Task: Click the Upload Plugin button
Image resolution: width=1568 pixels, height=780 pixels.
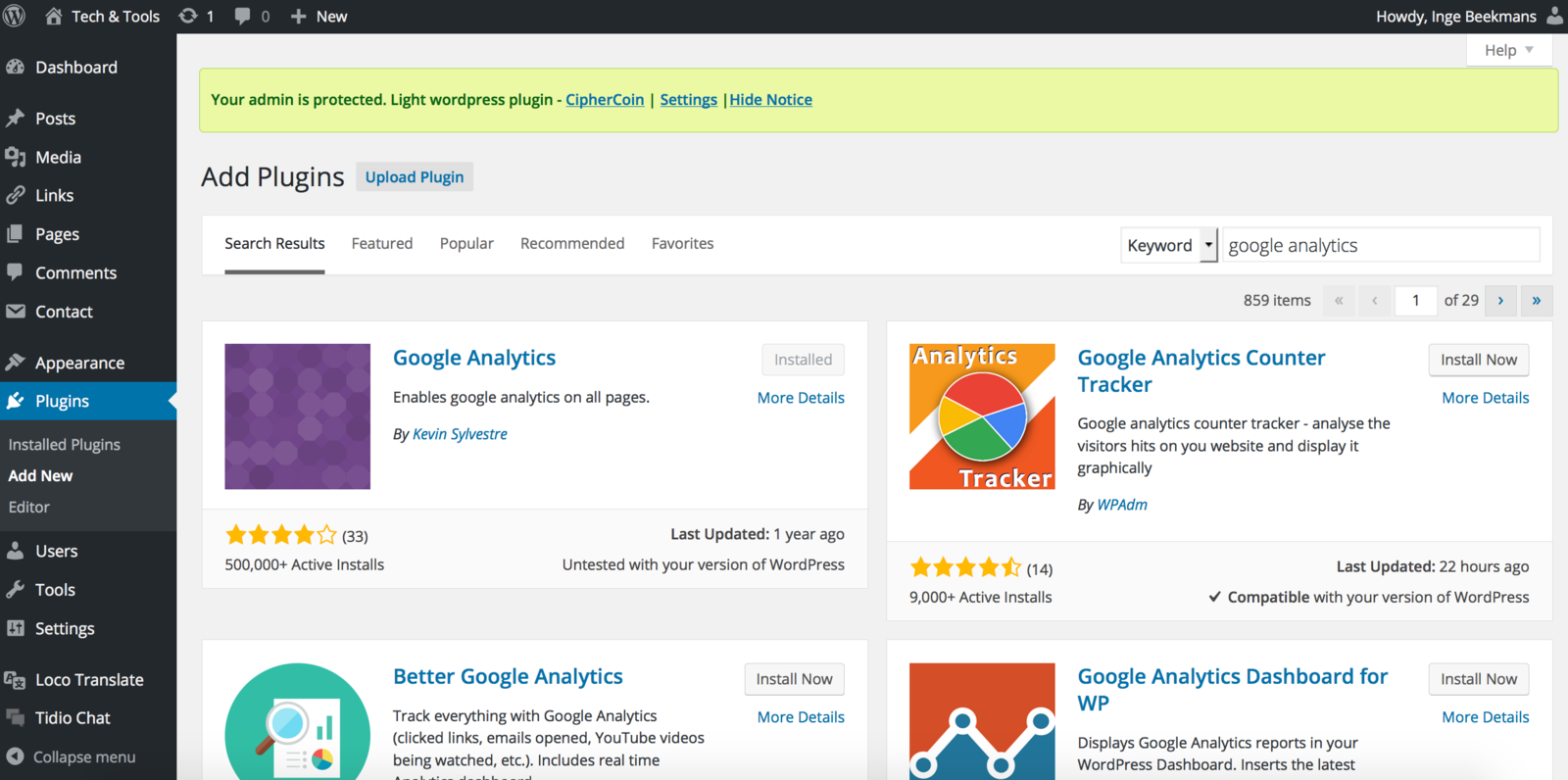Action: (415, 177)
